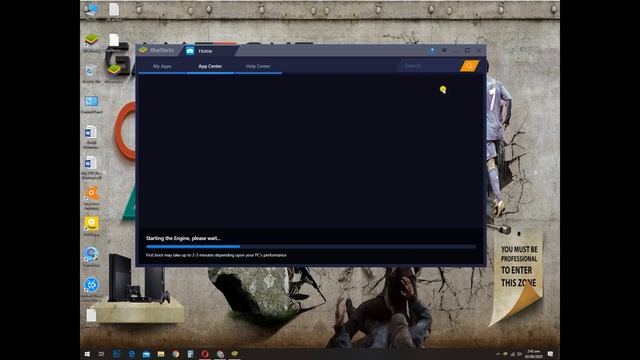Click the orange search button
Viewport: 640px width, 360px height.
pyautogui.click(x=469, y=66)
